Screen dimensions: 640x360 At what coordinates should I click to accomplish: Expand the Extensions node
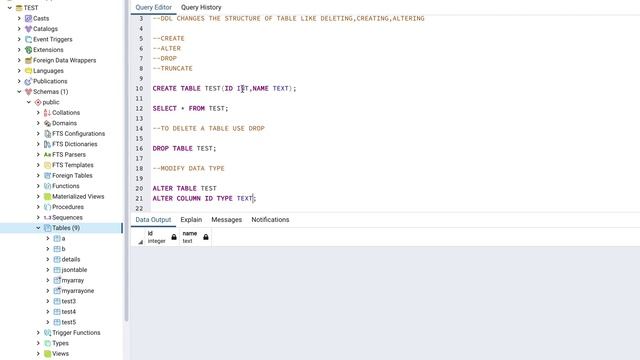tap(19, 50)
